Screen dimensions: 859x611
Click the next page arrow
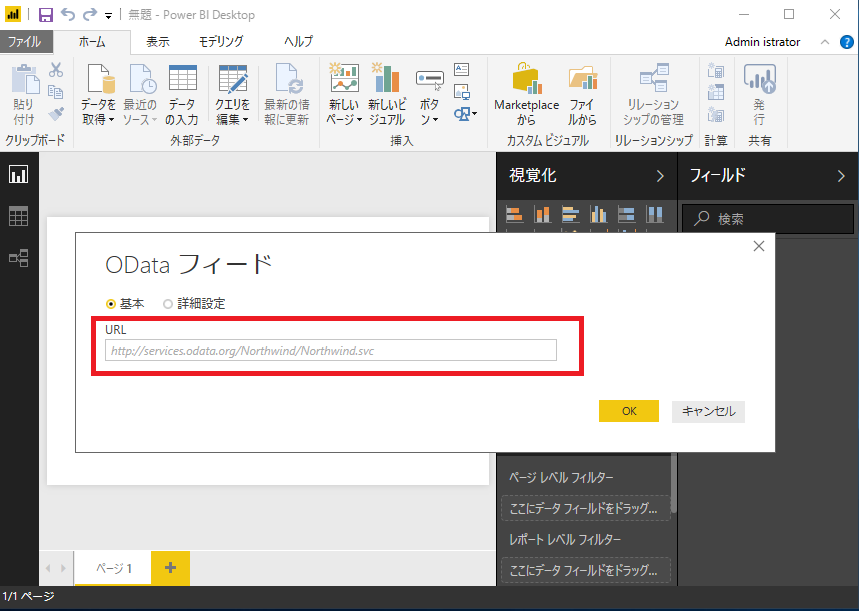click(63, 568)
